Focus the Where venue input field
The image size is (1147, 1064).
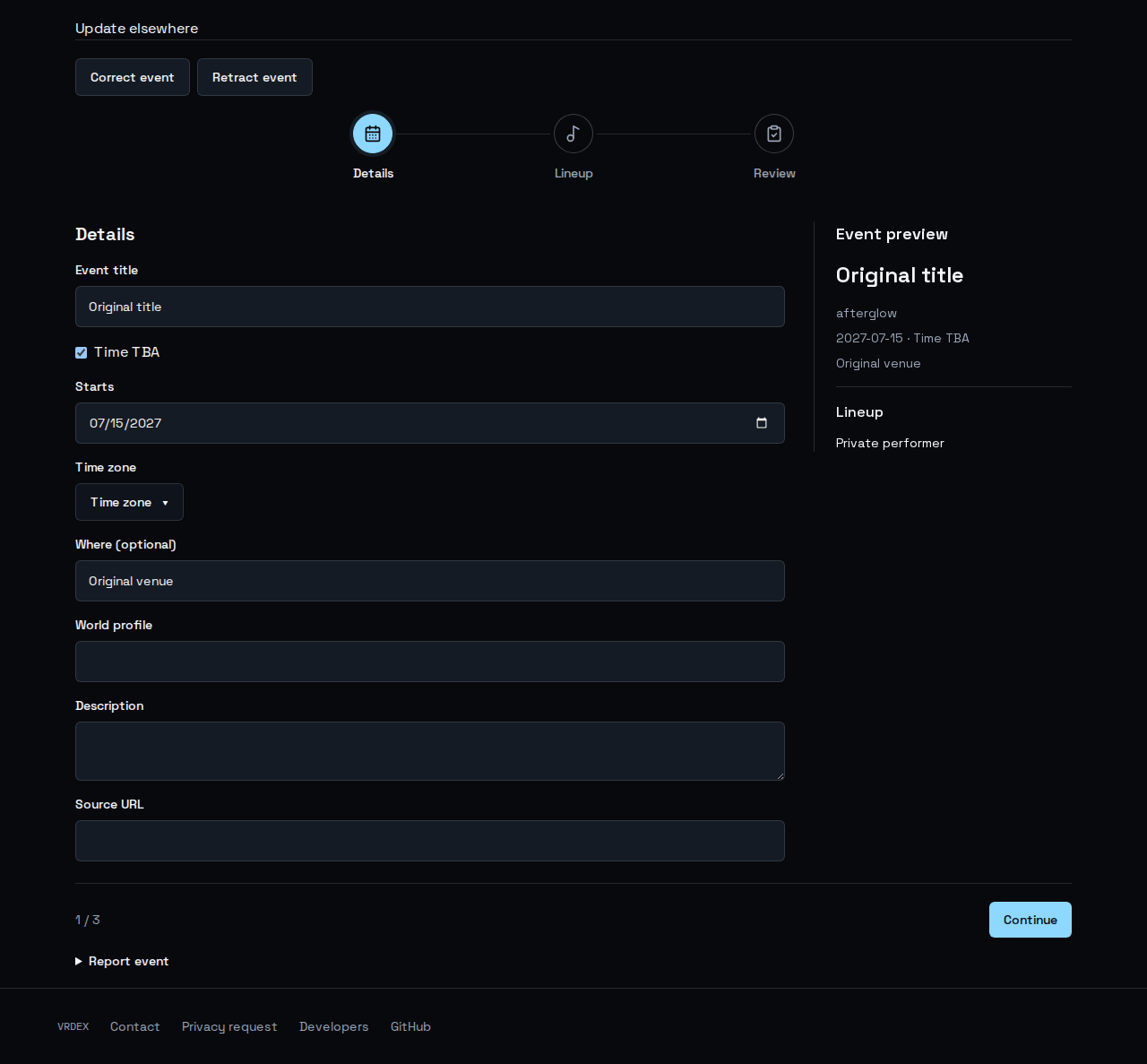click(x=430, y=581)
